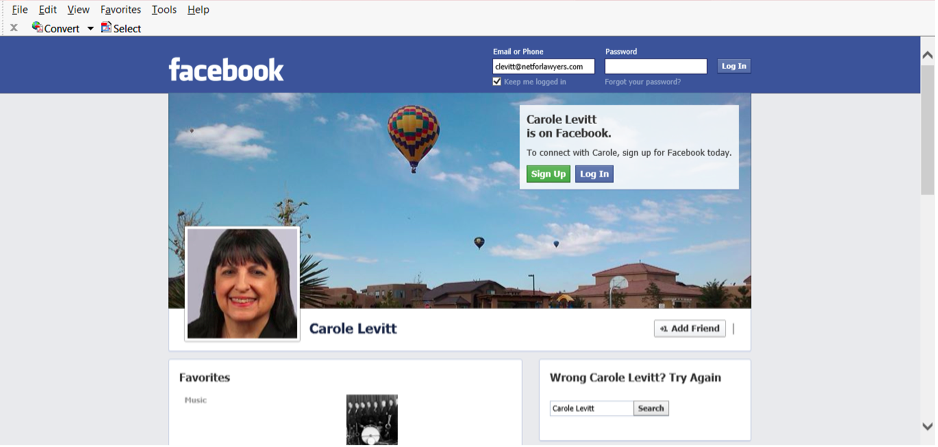Click the Favorites section heading

coord(205,378)
